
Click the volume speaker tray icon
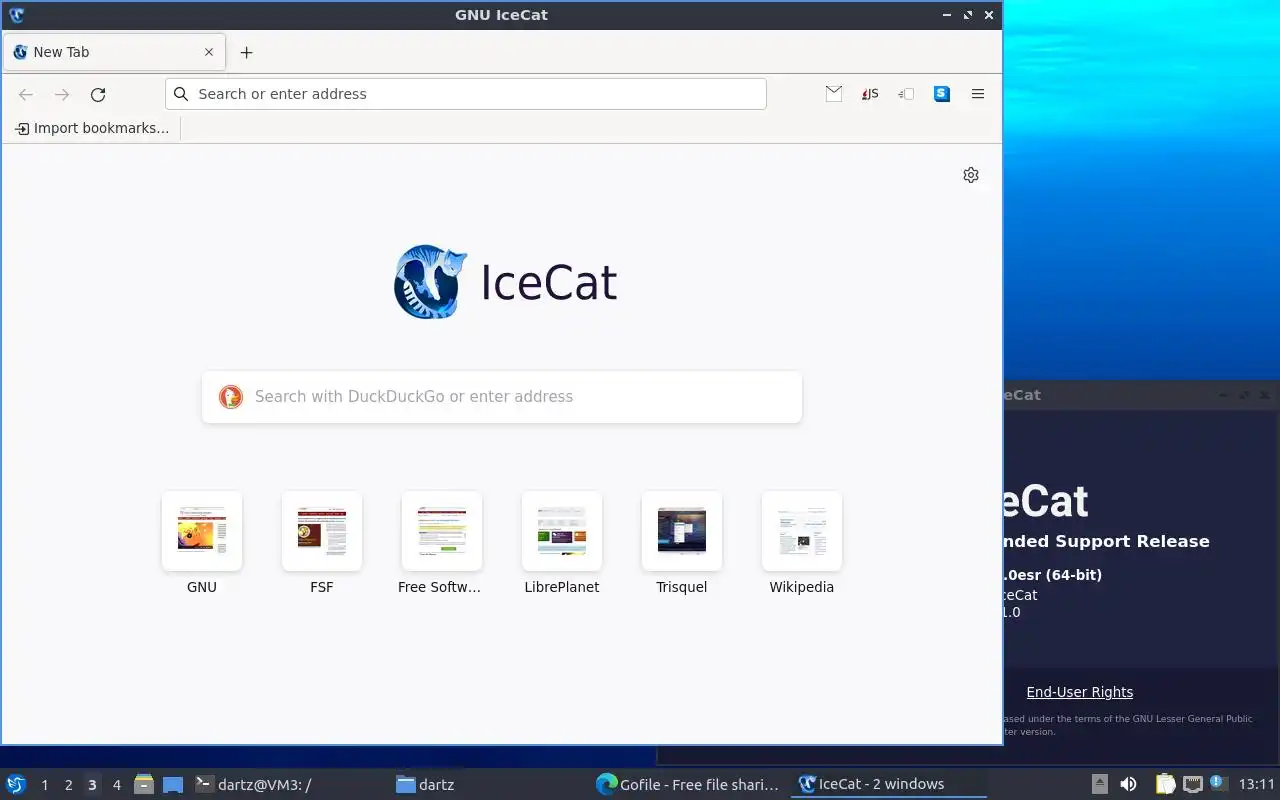click(1128, 784)
